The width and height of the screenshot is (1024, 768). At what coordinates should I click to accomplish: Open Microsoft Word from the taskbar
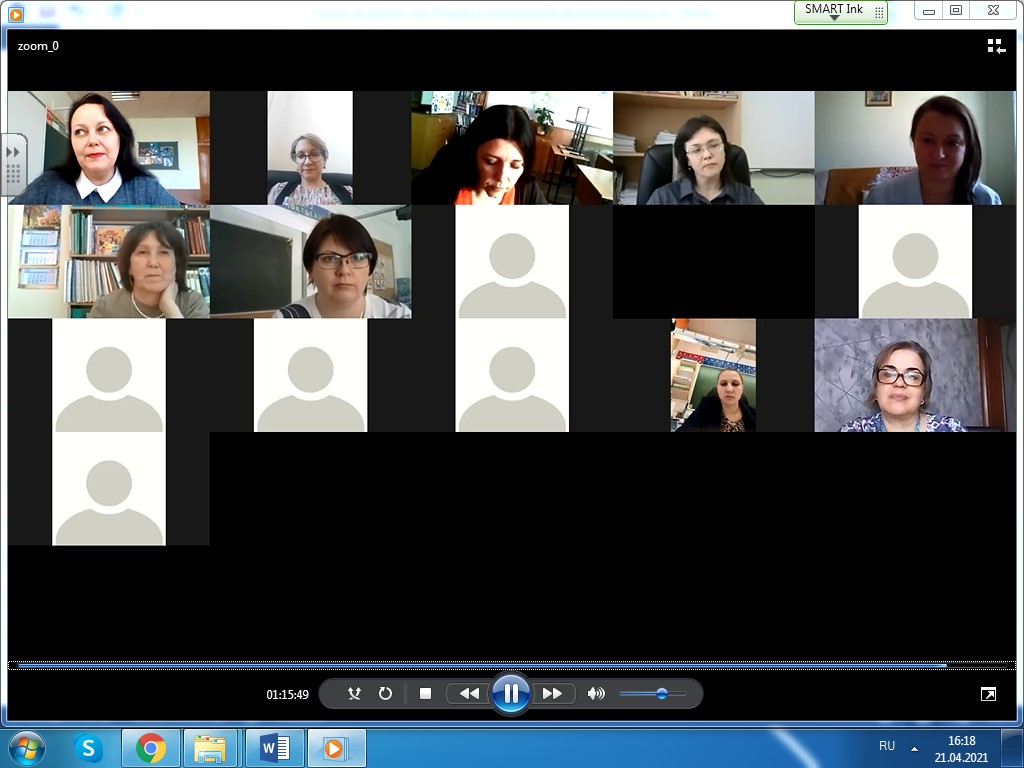click(274, 748)
